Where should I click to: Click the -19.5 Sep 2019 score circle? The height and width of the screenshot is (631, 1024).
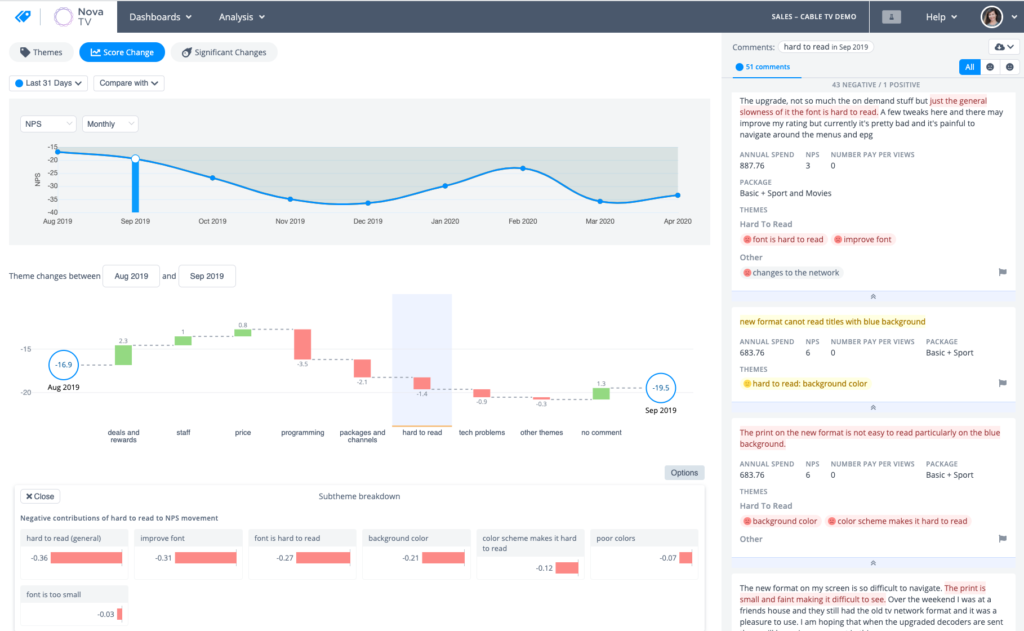661,388
